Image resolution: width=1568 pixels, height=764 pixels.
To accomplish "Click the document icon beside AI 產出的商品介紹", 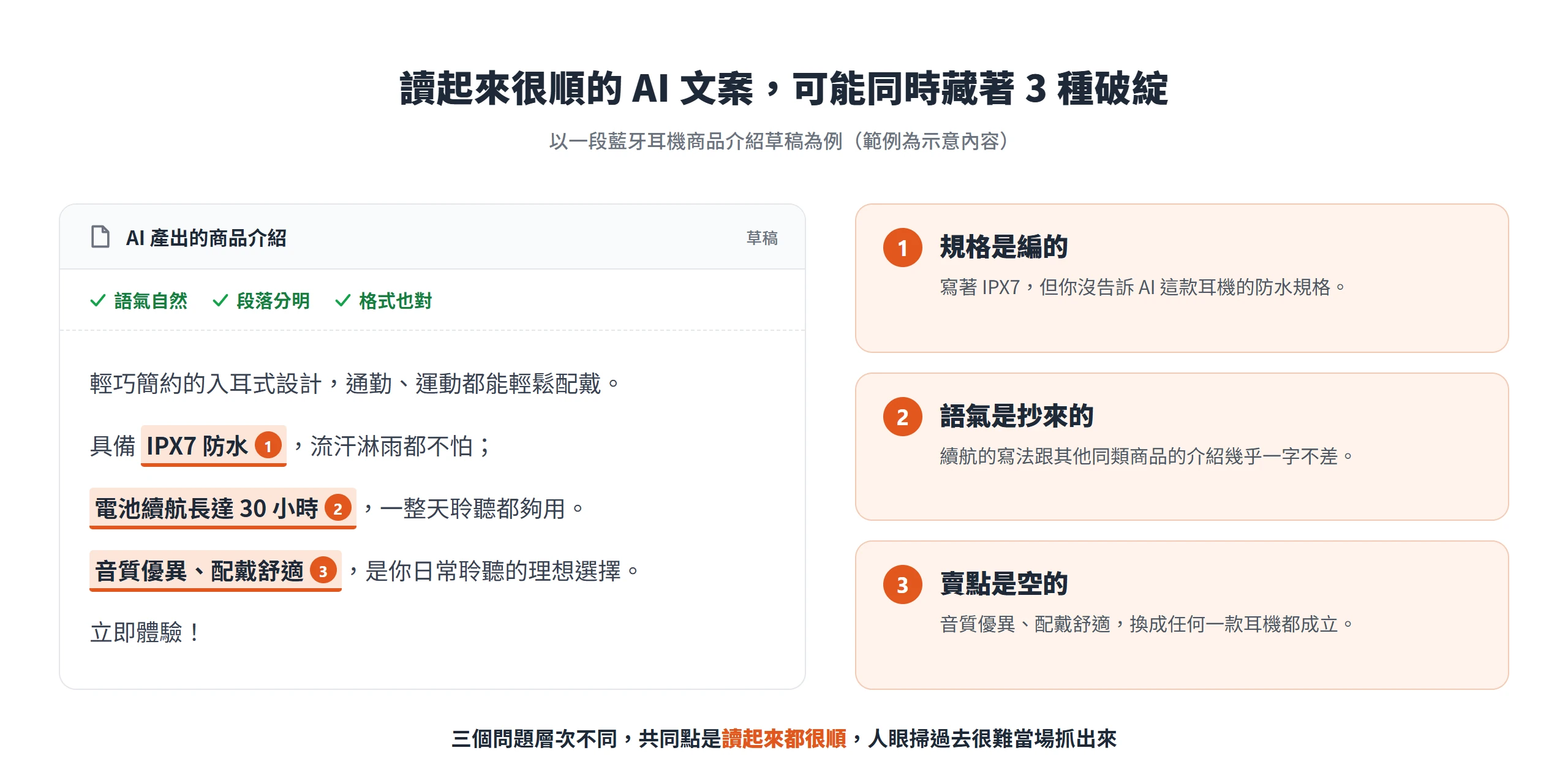I will (x=100, y=237).
